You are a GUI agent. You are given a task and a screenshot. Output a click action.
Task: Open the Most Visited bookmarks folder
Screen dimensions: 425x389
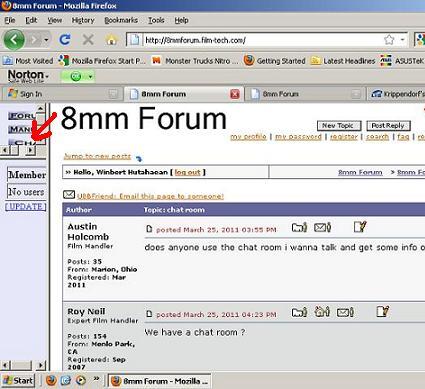coord(28,61)
